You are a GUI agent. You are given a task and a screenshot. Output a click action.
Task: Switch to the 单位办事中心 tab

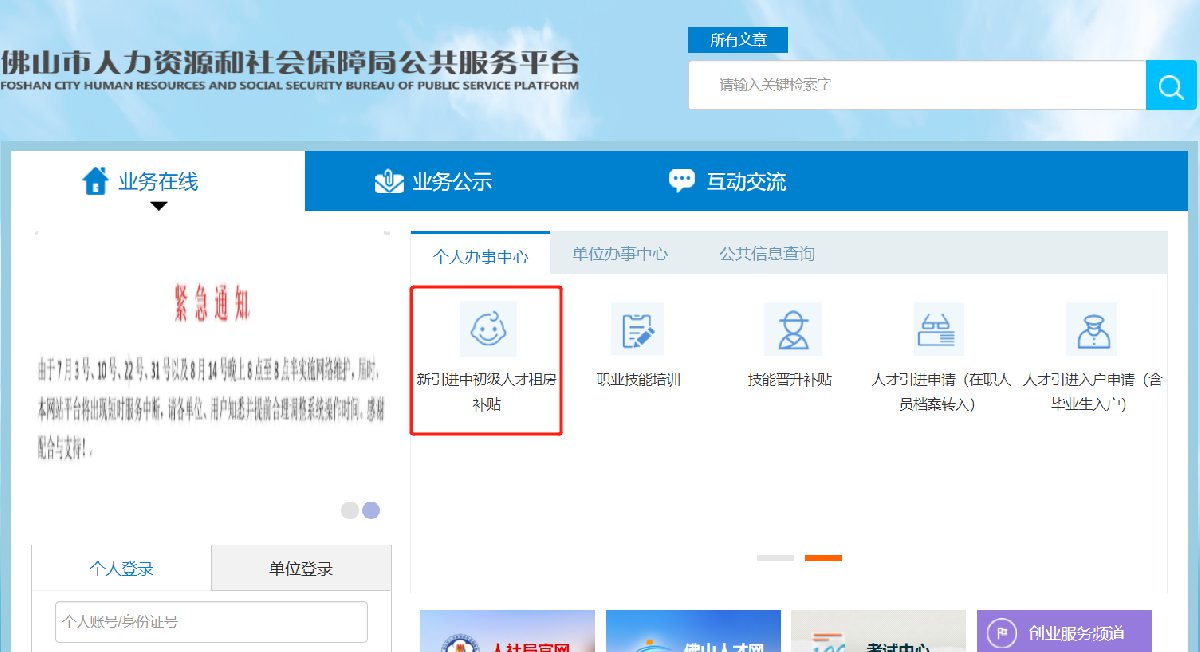tap(620, 254)
